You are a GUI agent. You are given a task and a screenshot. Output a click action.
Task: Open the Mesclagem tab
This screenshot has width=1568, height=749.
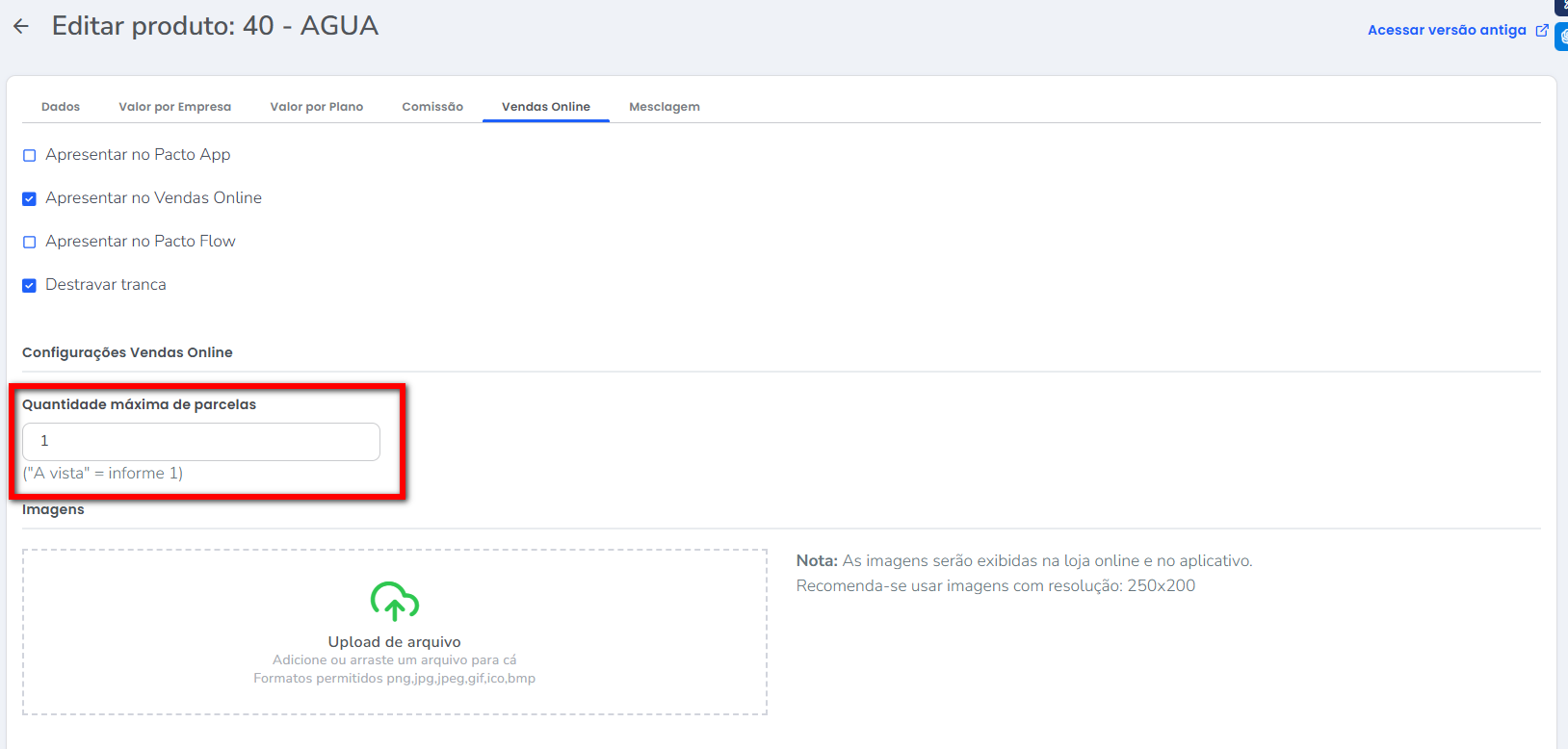pyautogui.click(x=664, y=107)
